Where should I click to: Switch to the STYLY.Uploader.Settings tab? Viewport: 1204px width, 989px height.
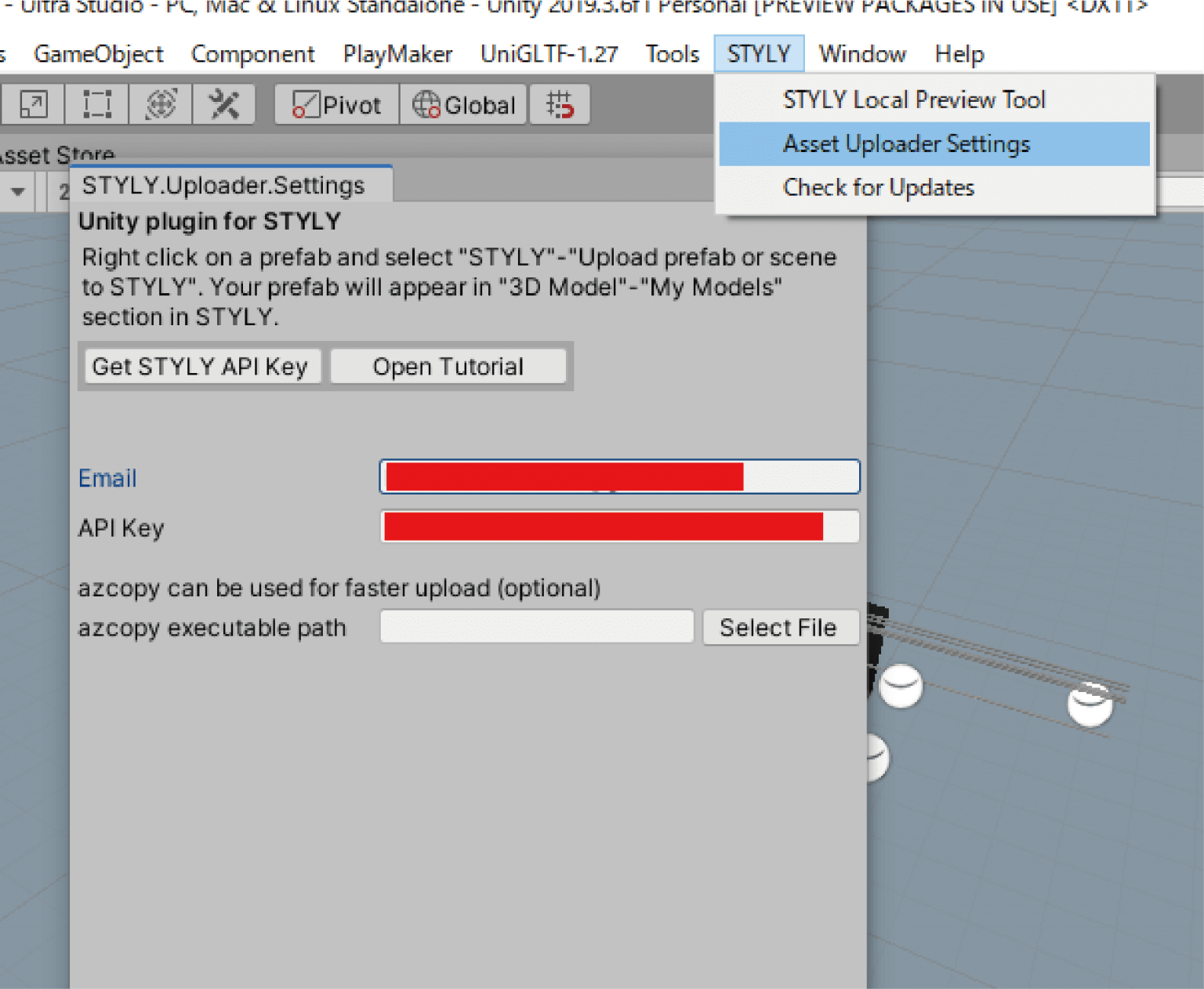click(222, 184)
